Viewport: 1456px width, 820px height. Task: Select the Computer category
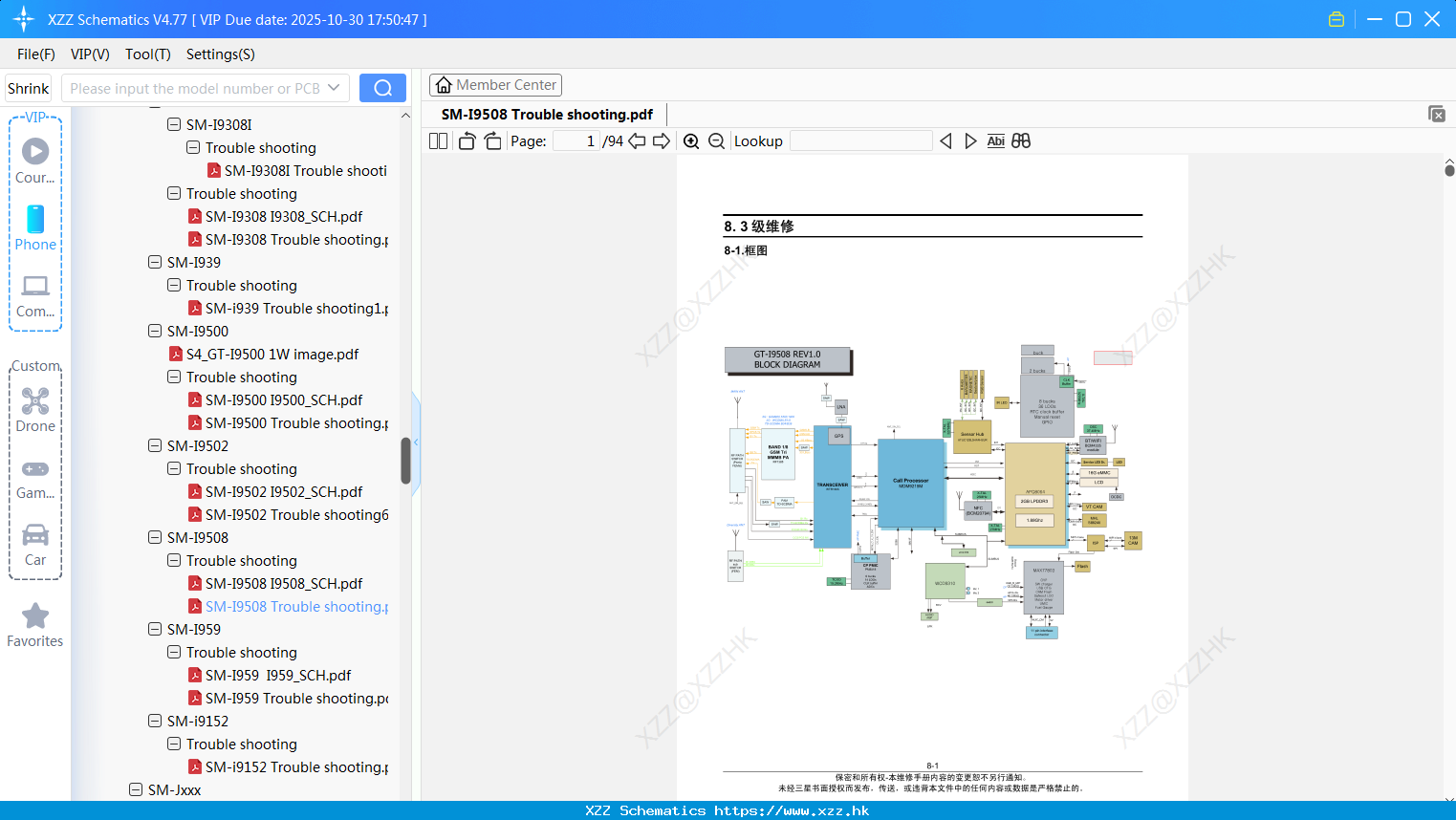[35, 296]
